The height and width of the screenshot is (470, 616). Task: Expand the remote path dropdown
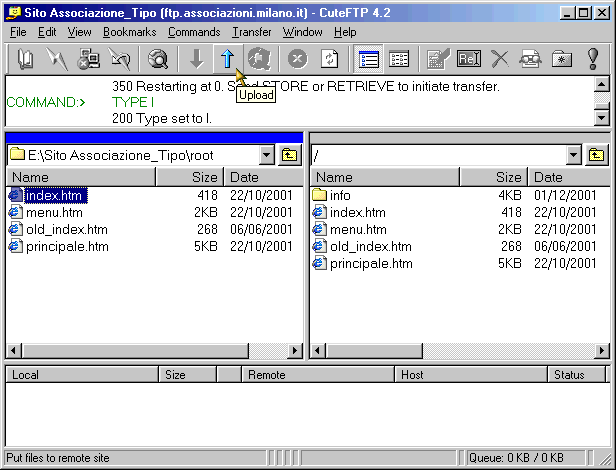click(x=574, y=155)
